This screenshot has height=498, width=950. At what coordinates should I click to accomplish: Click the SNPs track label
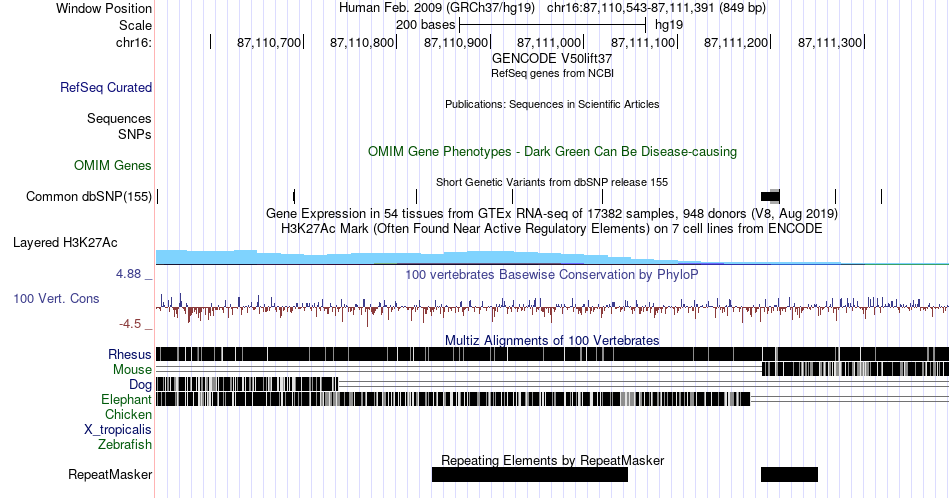pyautogui.click(x=135, y=134)
